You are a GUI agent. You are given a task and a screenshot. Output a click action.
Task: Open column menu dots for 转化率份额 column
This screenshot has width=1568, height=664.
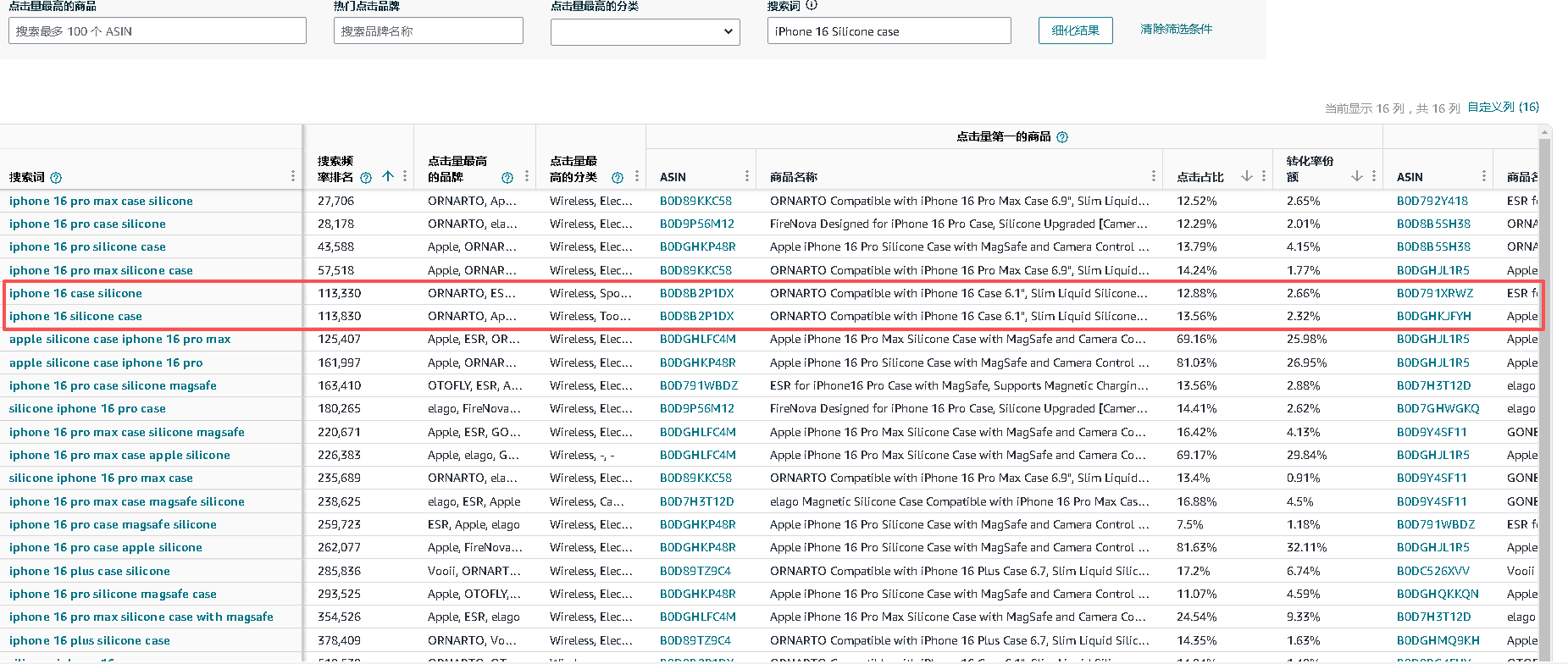click(x=1374, y=176)
